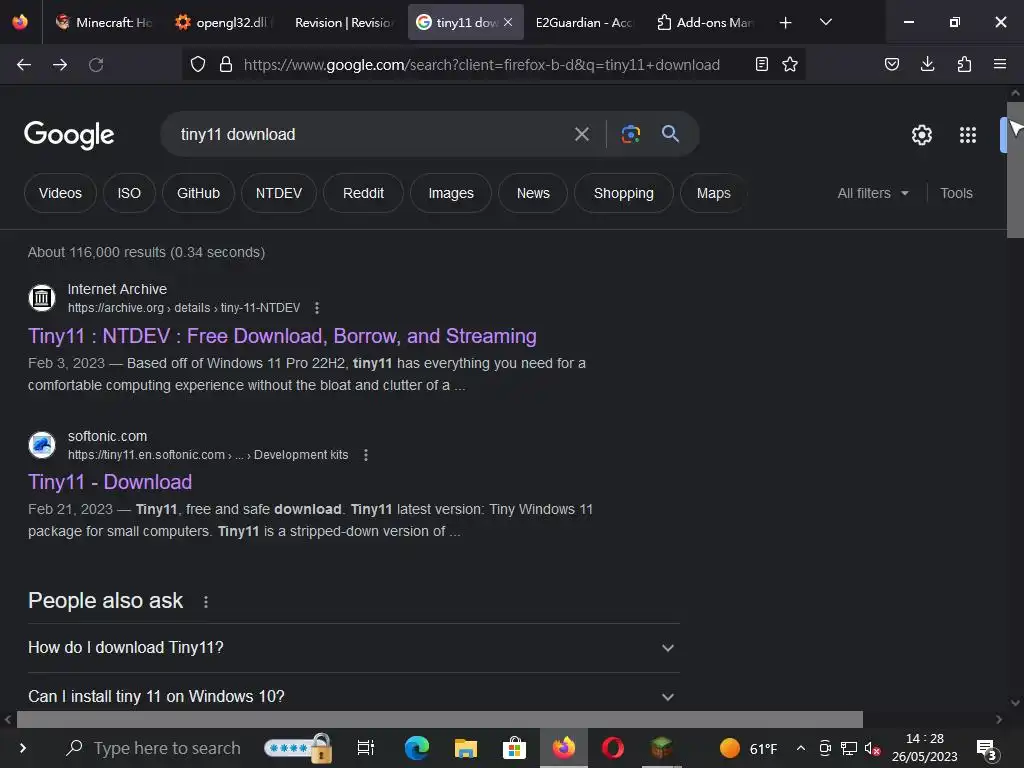Open the notification center
This screenshot has height=768, width=1024.
pyautogui.click(x=987, y=750)
